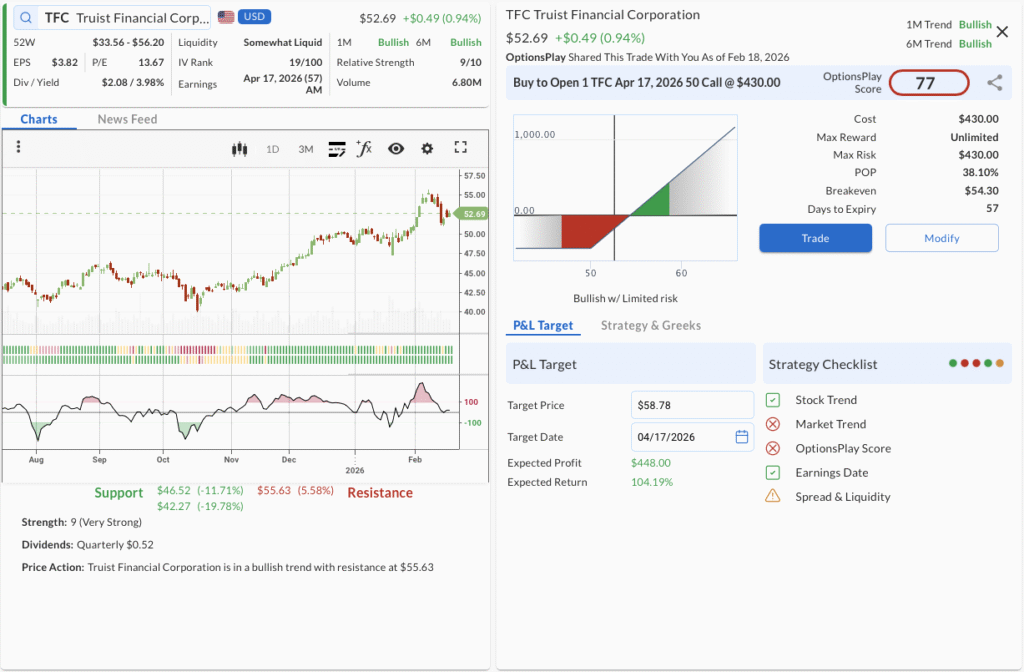Change the 3M chart range selector

[x=306, y=149]
